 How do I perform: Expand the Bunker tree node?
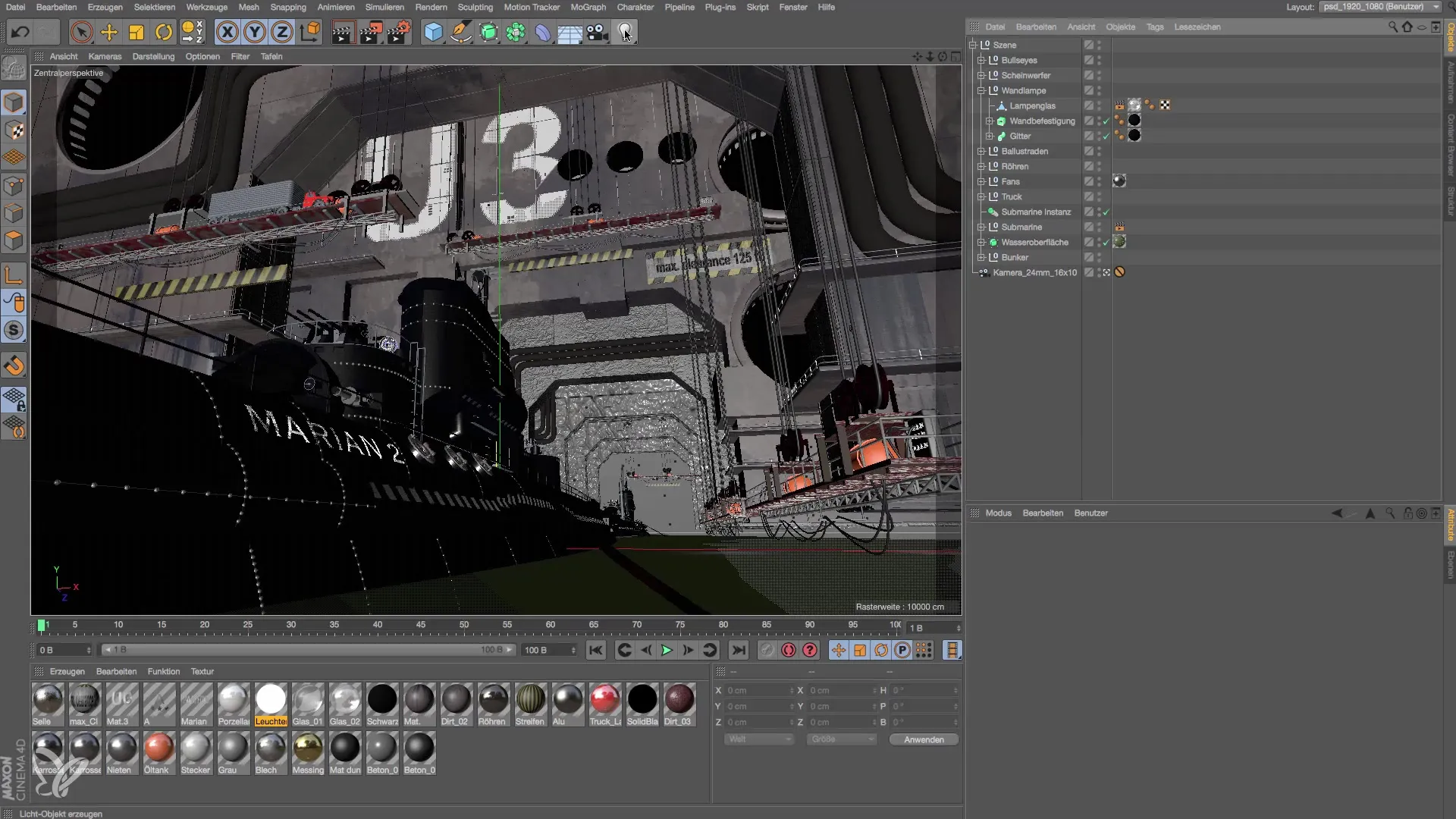[981, 257]
